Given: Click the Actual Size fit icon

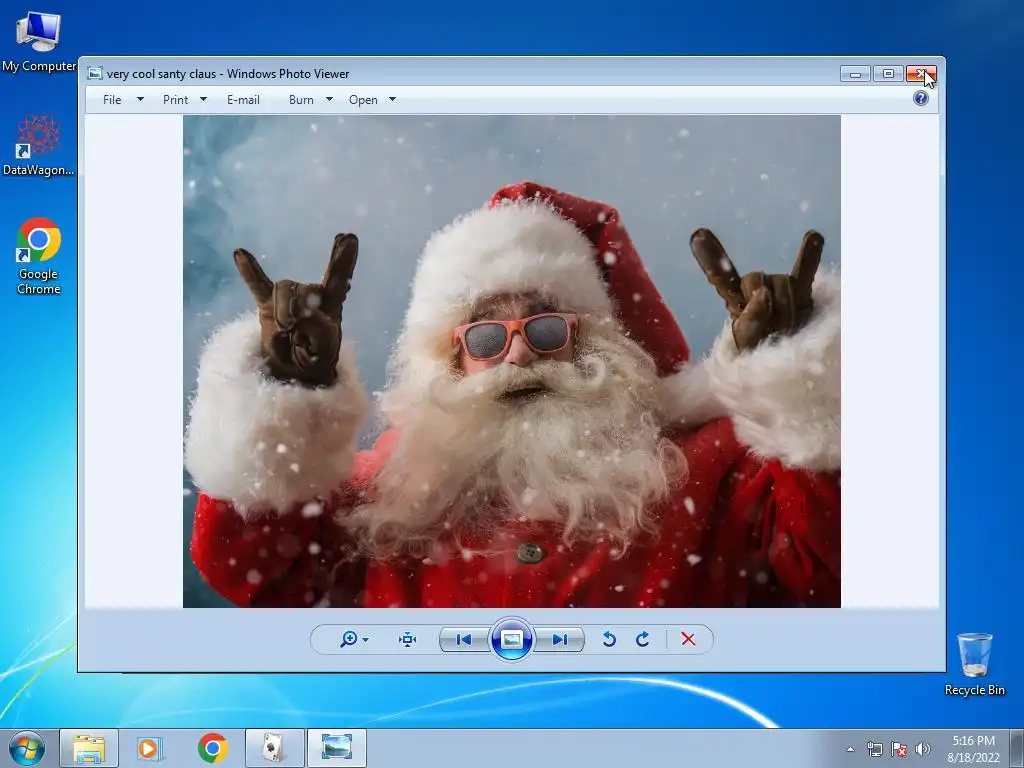Looking at the screenshot, I should tap(408, 639).
